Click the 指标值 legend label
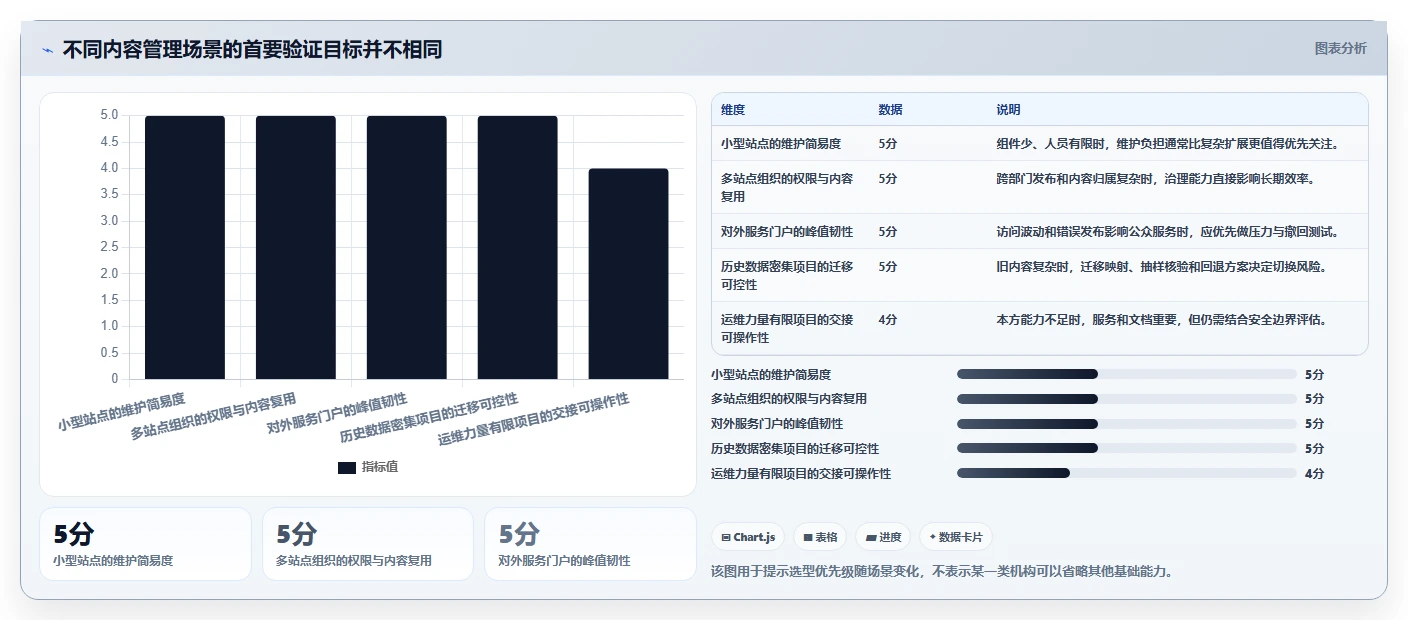The height and width of the screenshot is (620, 1408). click(380, 467)
